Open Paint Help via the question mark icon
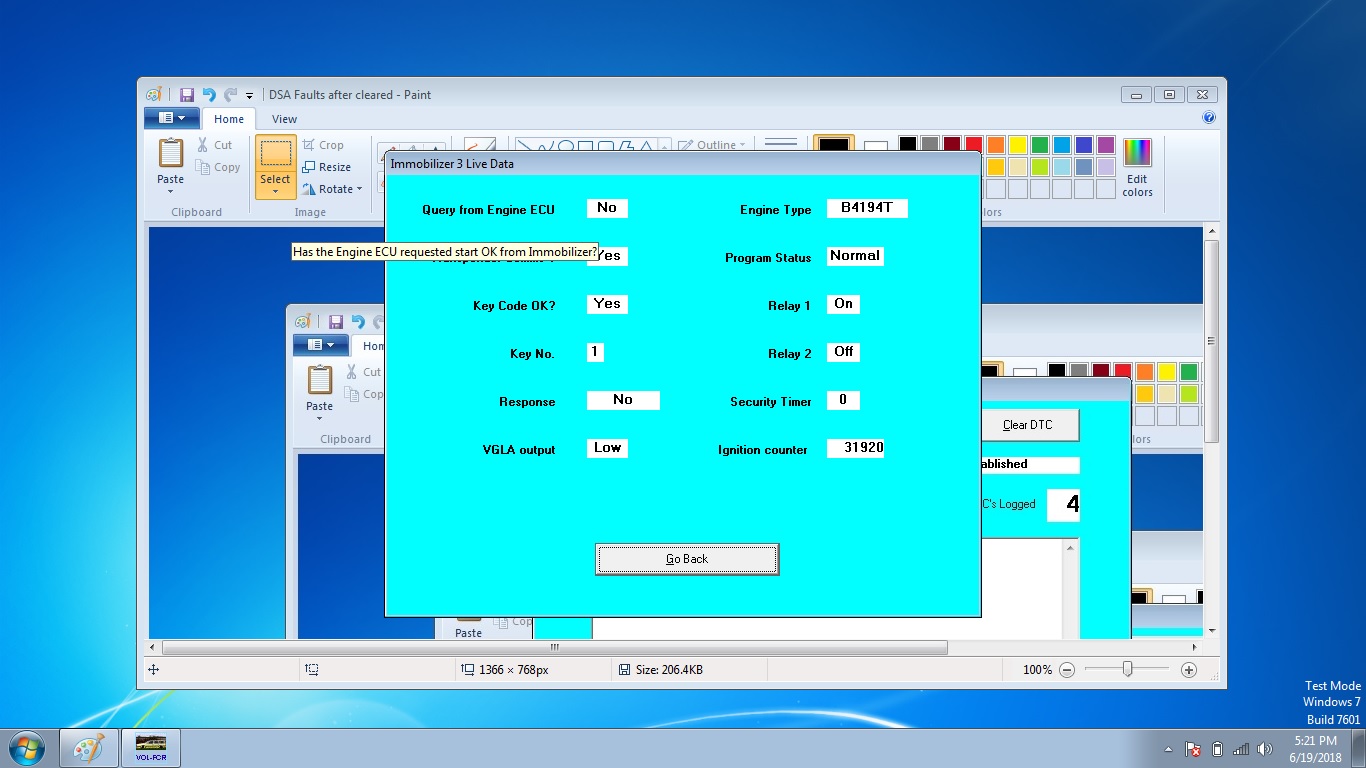The height and width of the screenshot is (768, 1366). [1208, 118]
